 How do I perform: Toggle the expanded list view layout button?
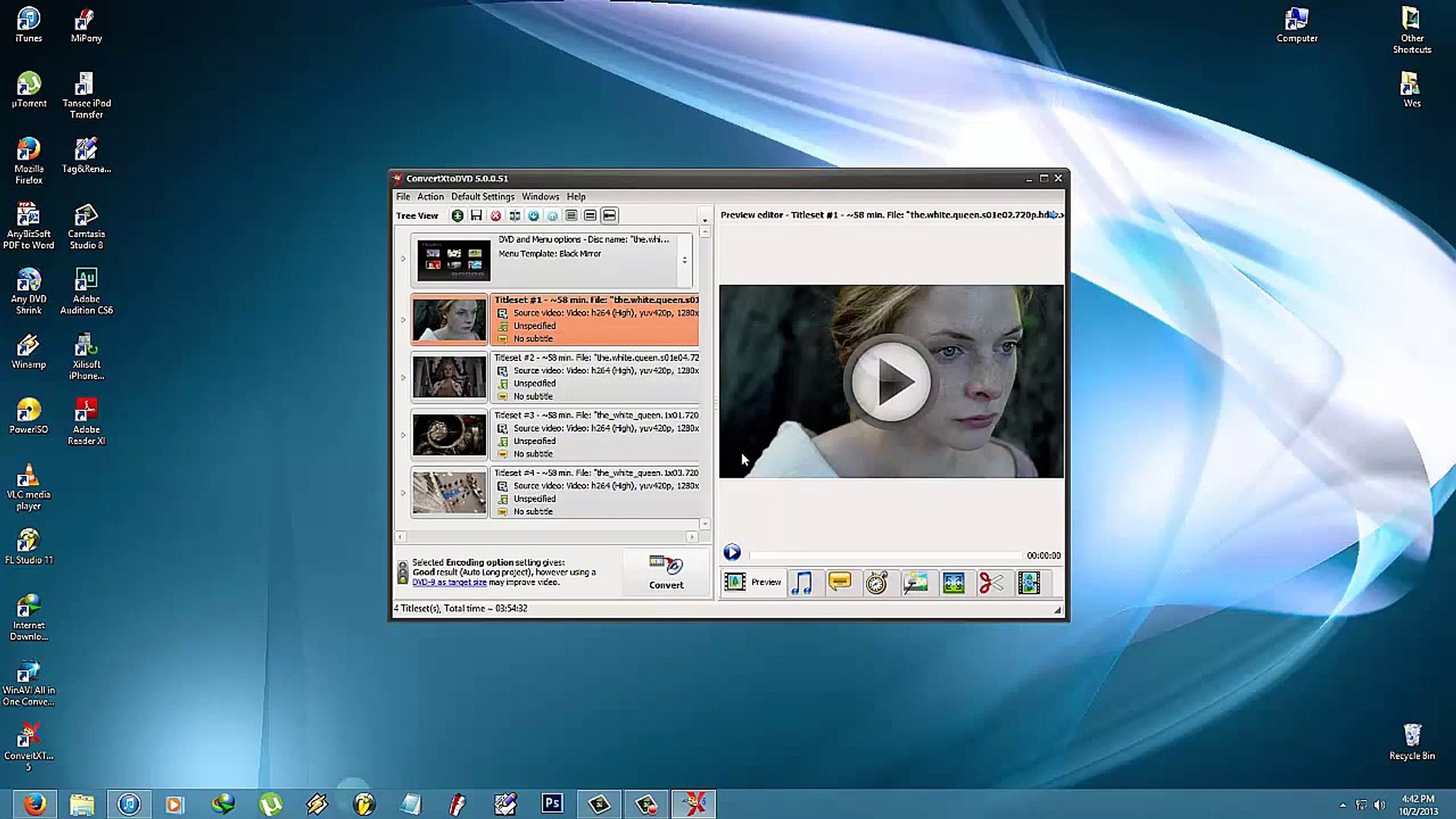[x=571, y=216]
